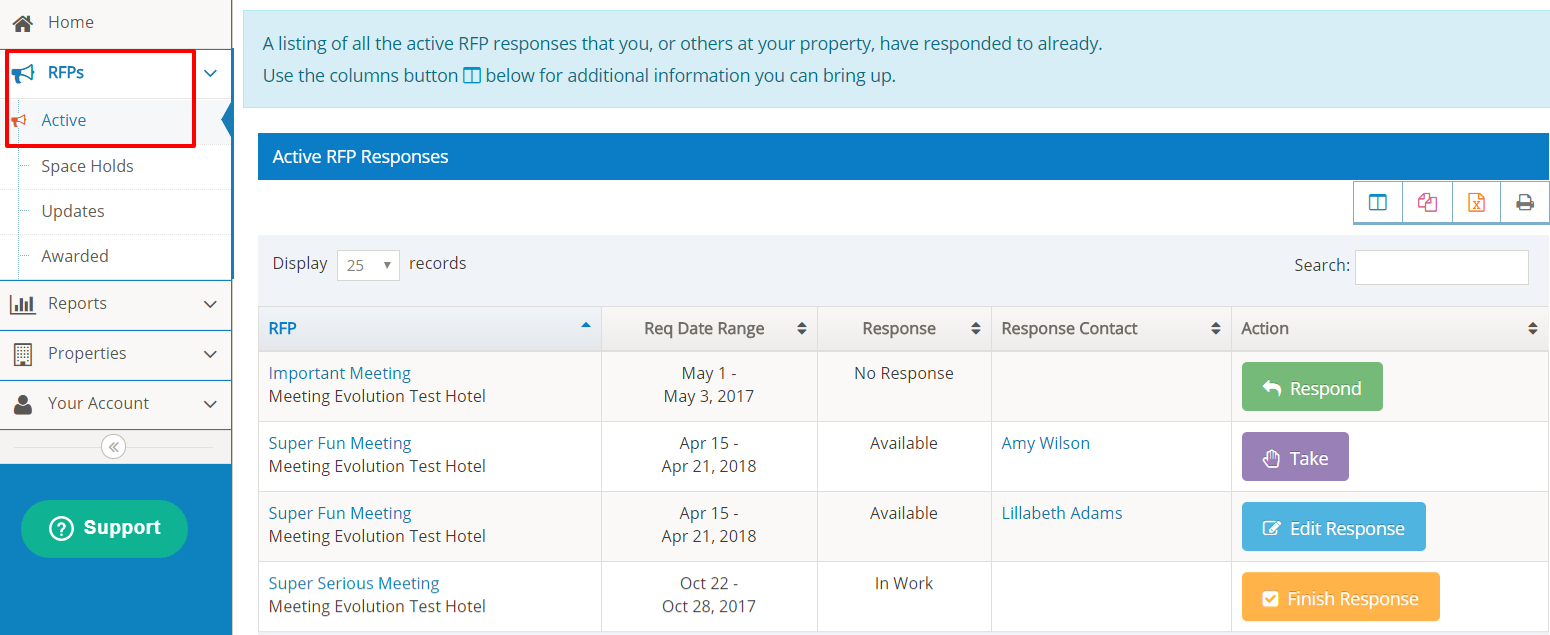Click the copy-to-clipboard icon
Screen dimensions: 1550x635
1427,202
